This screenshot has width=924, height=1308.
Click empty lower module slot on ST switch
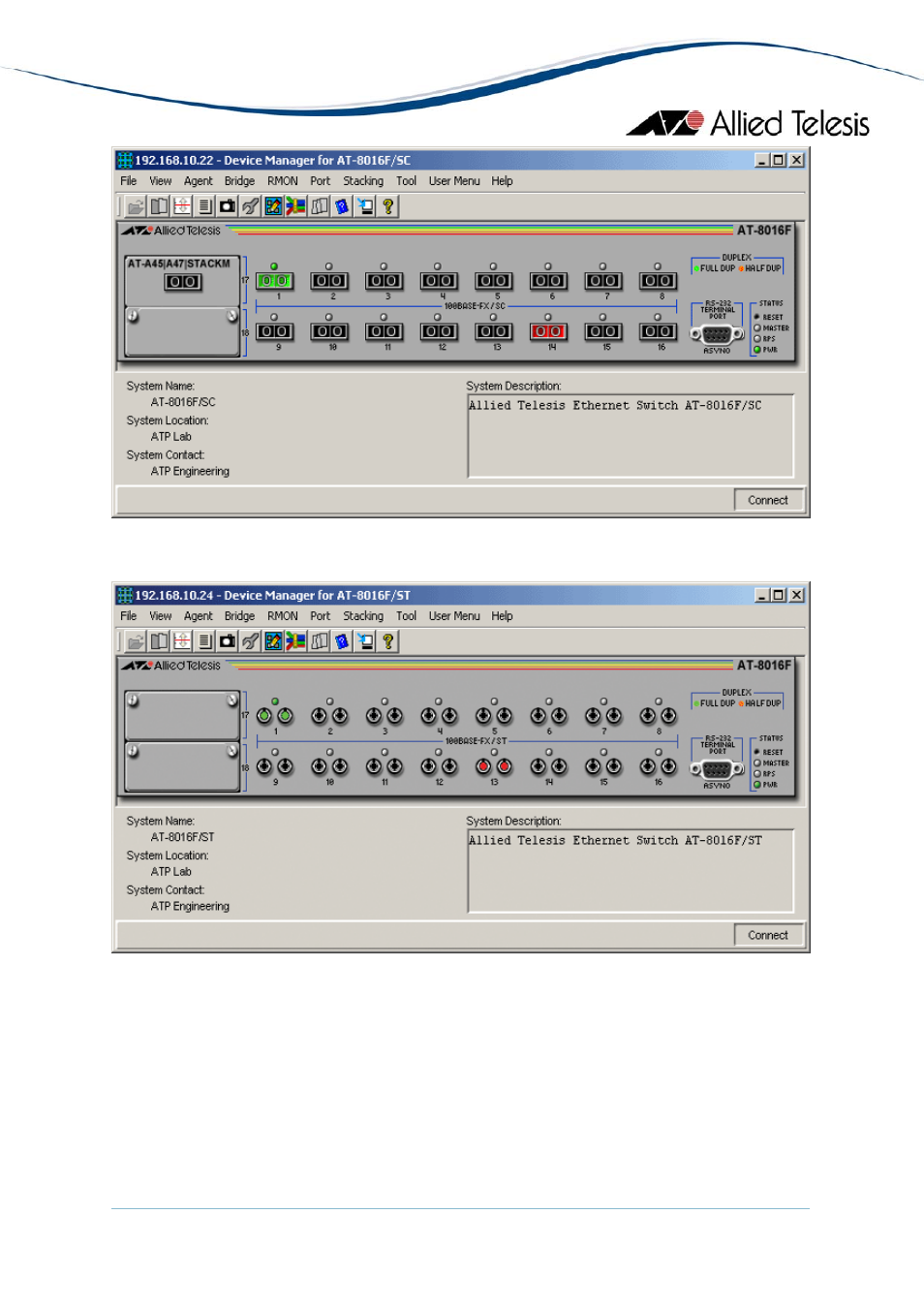(182, 766)
